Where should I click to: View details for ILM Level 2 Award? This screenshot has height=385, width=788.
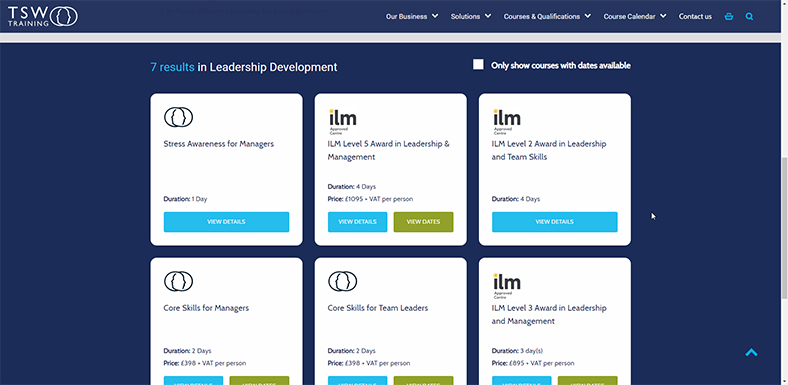point(554,222)
